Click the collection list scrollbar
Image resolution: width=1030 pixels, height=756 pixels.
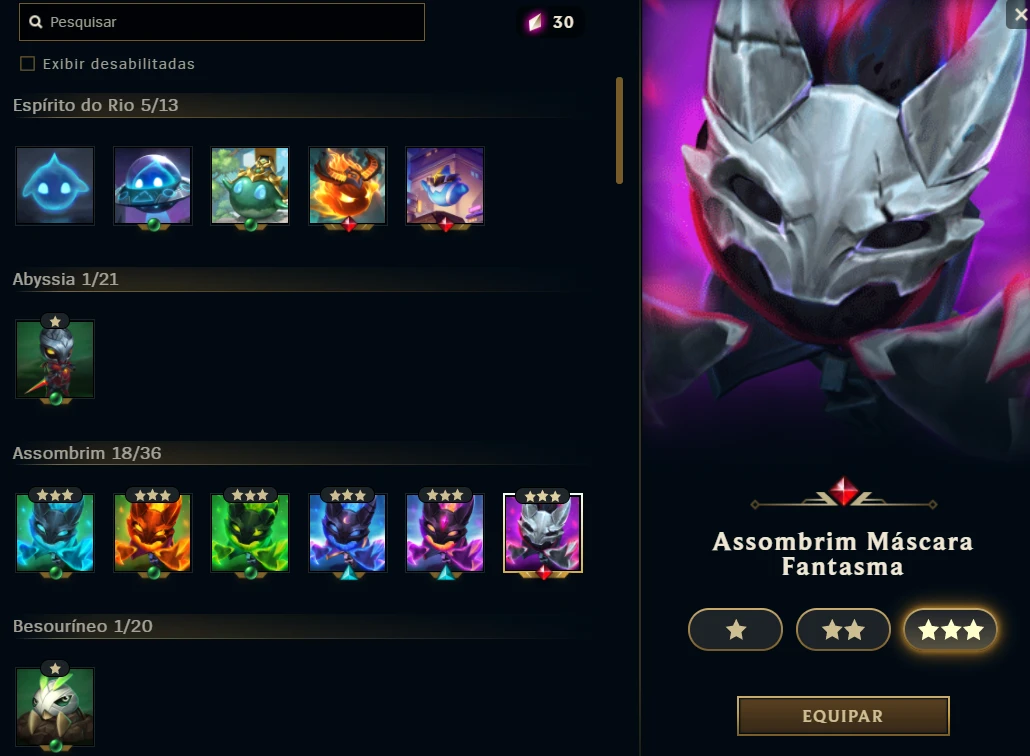[x=619, y=131]
